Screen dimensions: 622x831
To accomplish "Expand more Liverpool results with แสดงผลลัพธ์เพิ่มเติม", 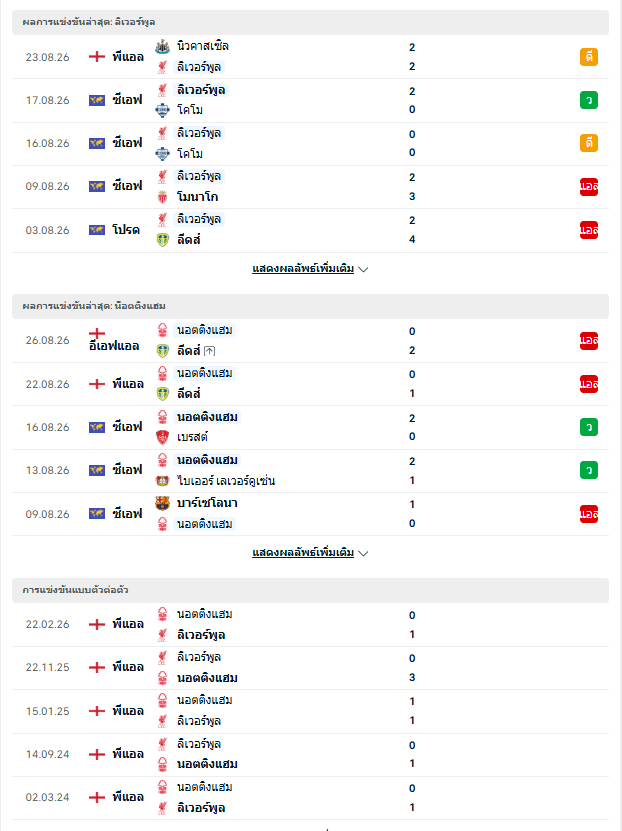I will [303, 269].
